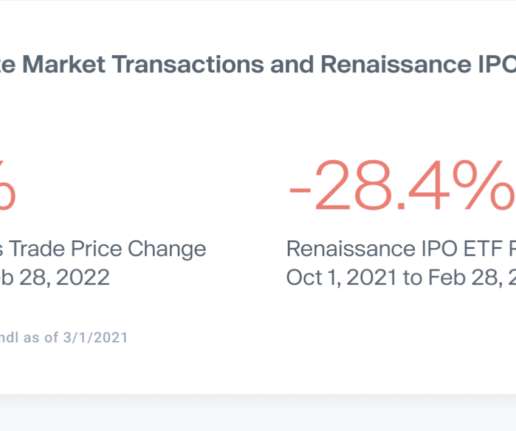
Task: Select the 'Trade Price Change' label
Action: [107, 250]
